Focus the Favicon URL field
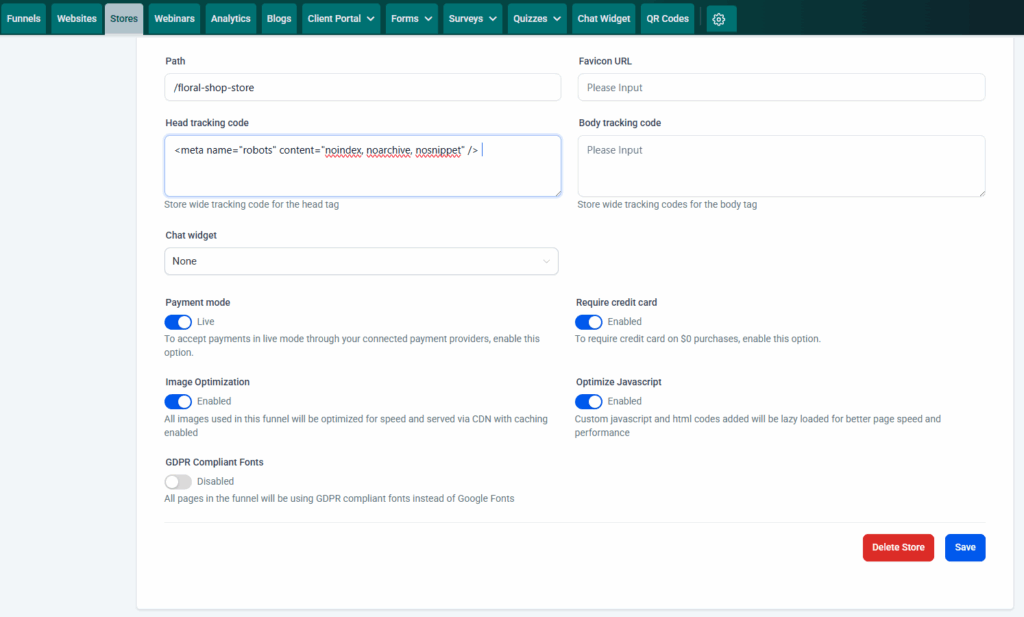 (x=780, y=87)
